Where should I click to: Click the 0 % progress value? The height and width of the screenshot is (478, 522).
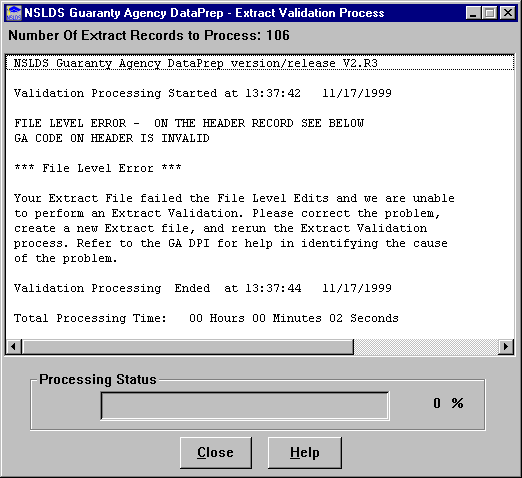(448, 403)
